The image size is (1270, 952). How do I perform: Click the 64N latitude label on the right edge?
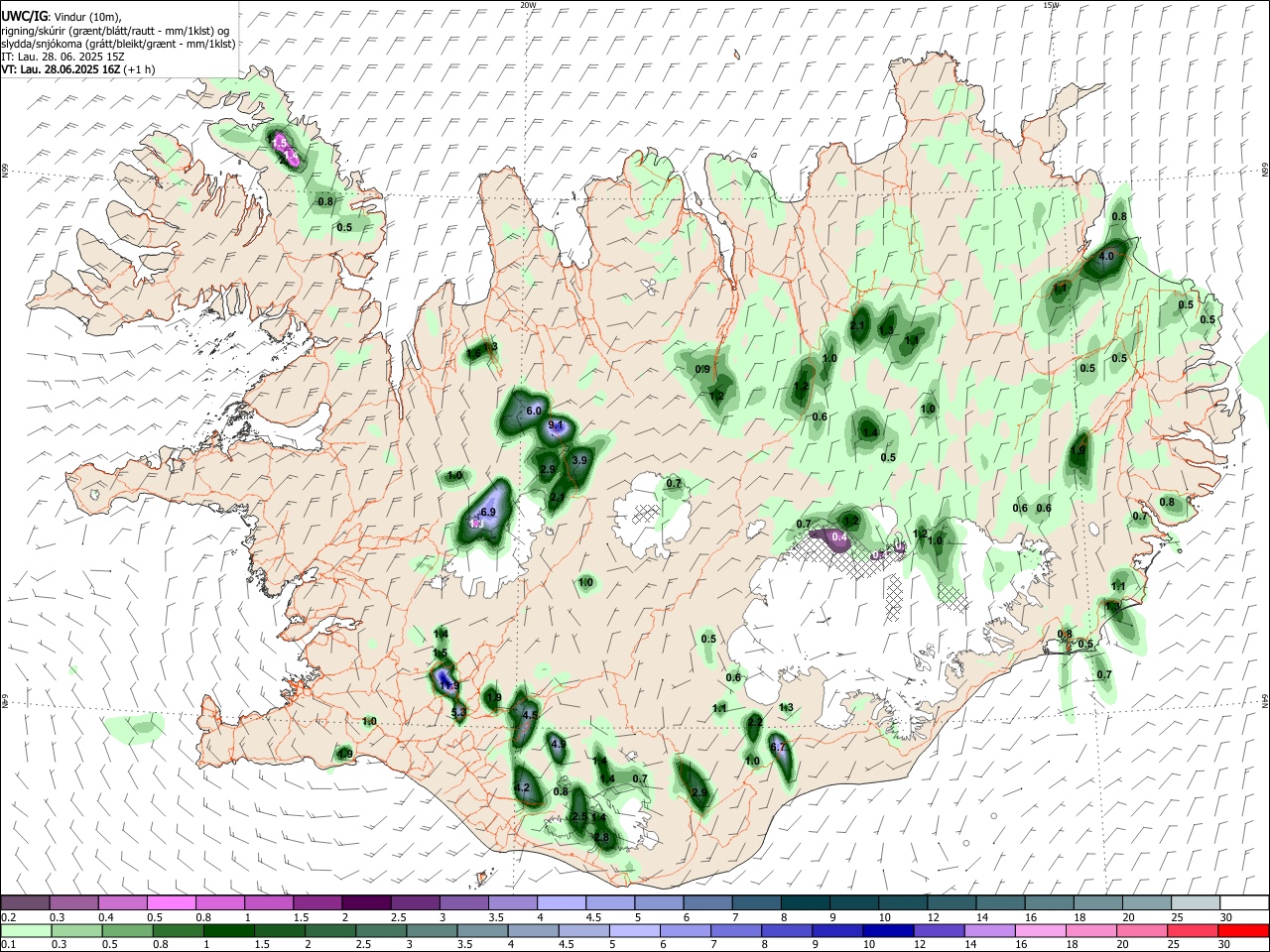(1265, 699)
